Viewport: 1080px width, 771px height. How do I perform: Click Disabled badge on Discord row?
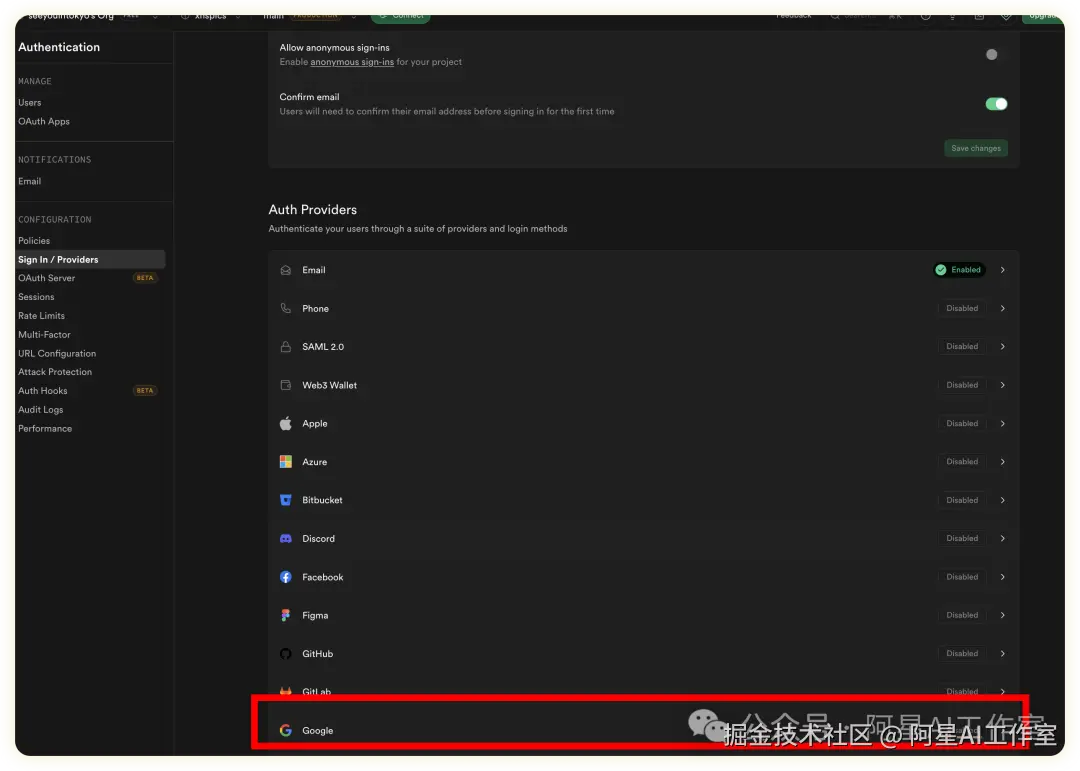click(x=962, y=538)
